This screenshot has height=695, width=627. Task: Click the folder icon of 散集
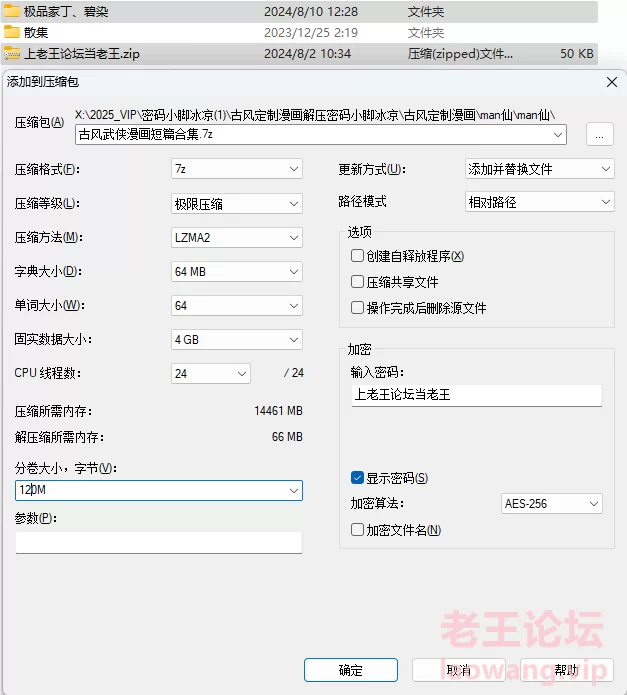[x=12, y=32]
